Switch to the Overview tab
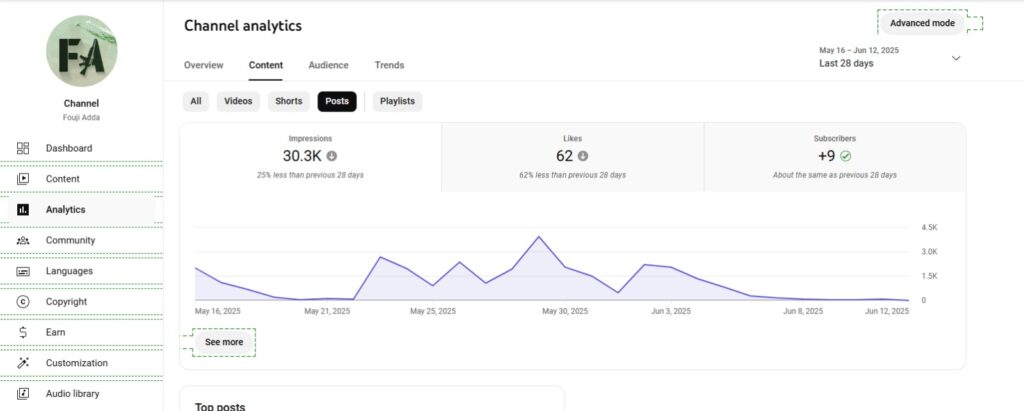Screen dimensions: 1024x411 coord(204,65)
